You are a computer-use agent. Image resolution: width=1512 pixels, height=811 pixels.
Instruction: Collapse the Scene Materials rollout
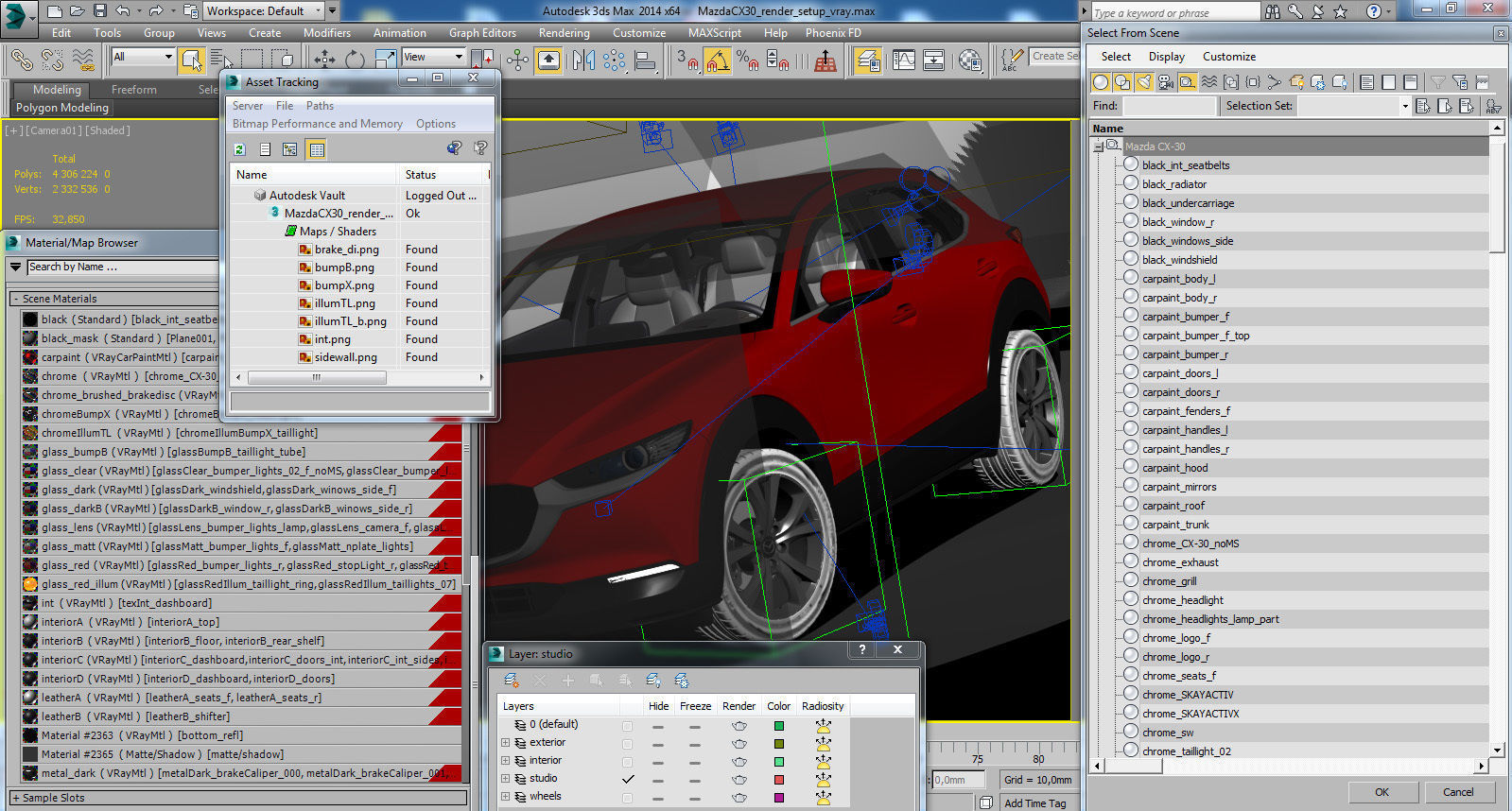[x=16, y=299]
